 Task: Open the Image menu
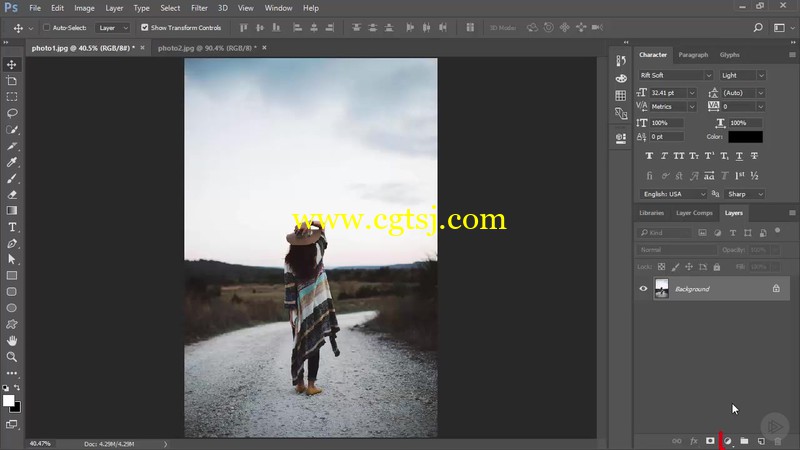84,8
